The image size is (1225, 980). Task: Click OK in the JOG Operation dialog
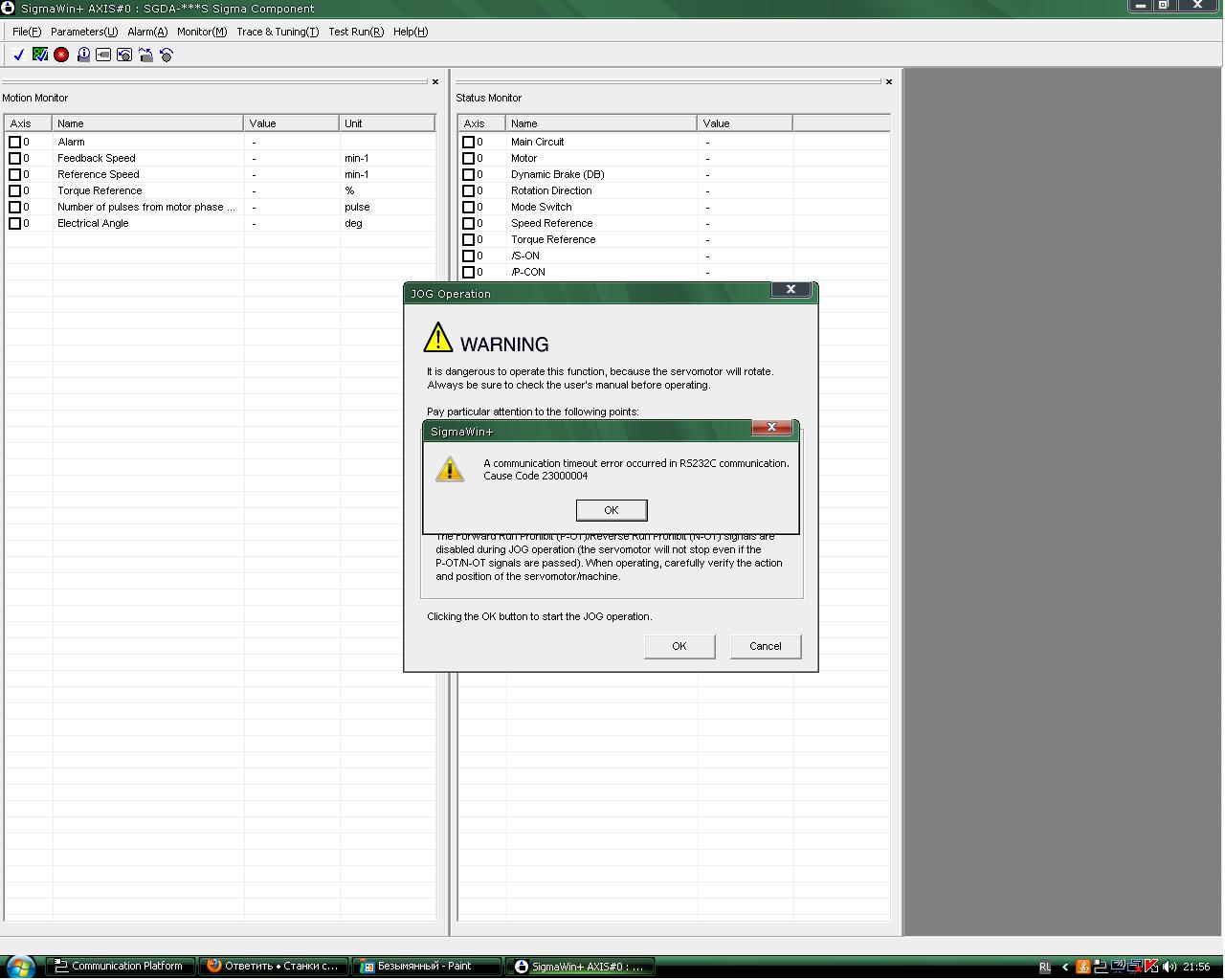coord(679,646)
